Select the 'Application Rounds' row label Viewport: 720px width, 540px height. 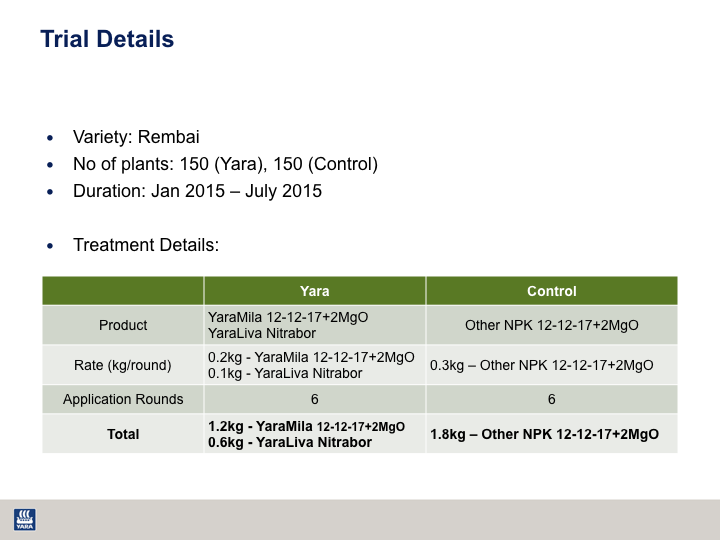[123, 399]
